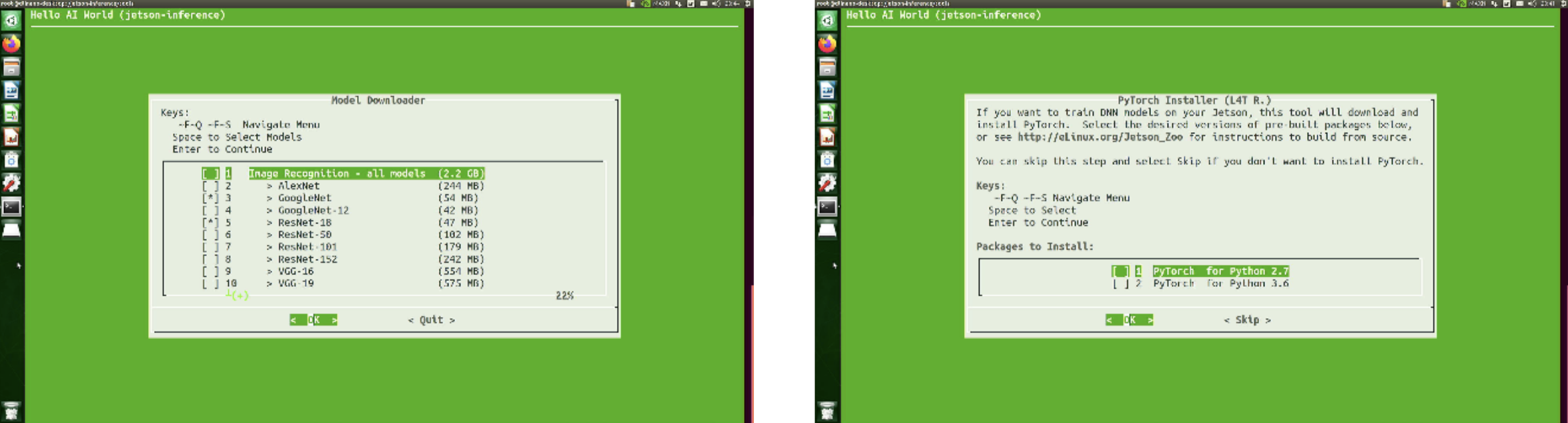
Task: Select the 'PyTorch for Python 3.6' entry text
Action: pyautogui.click(x=1221, y=284)
